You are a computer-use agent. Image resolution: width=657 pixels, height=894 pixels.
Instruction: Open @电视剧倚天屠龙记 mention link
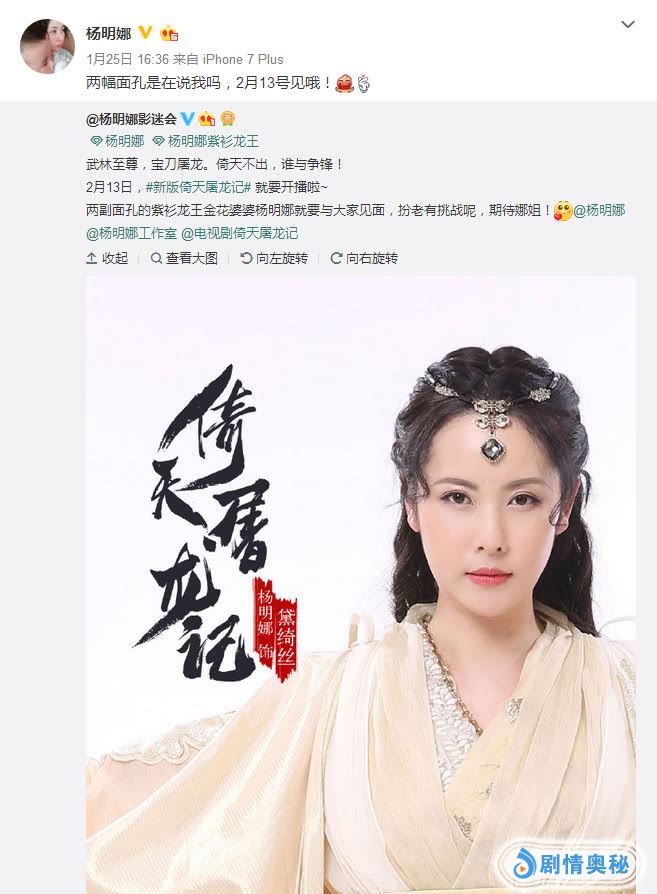click(240, 233)
